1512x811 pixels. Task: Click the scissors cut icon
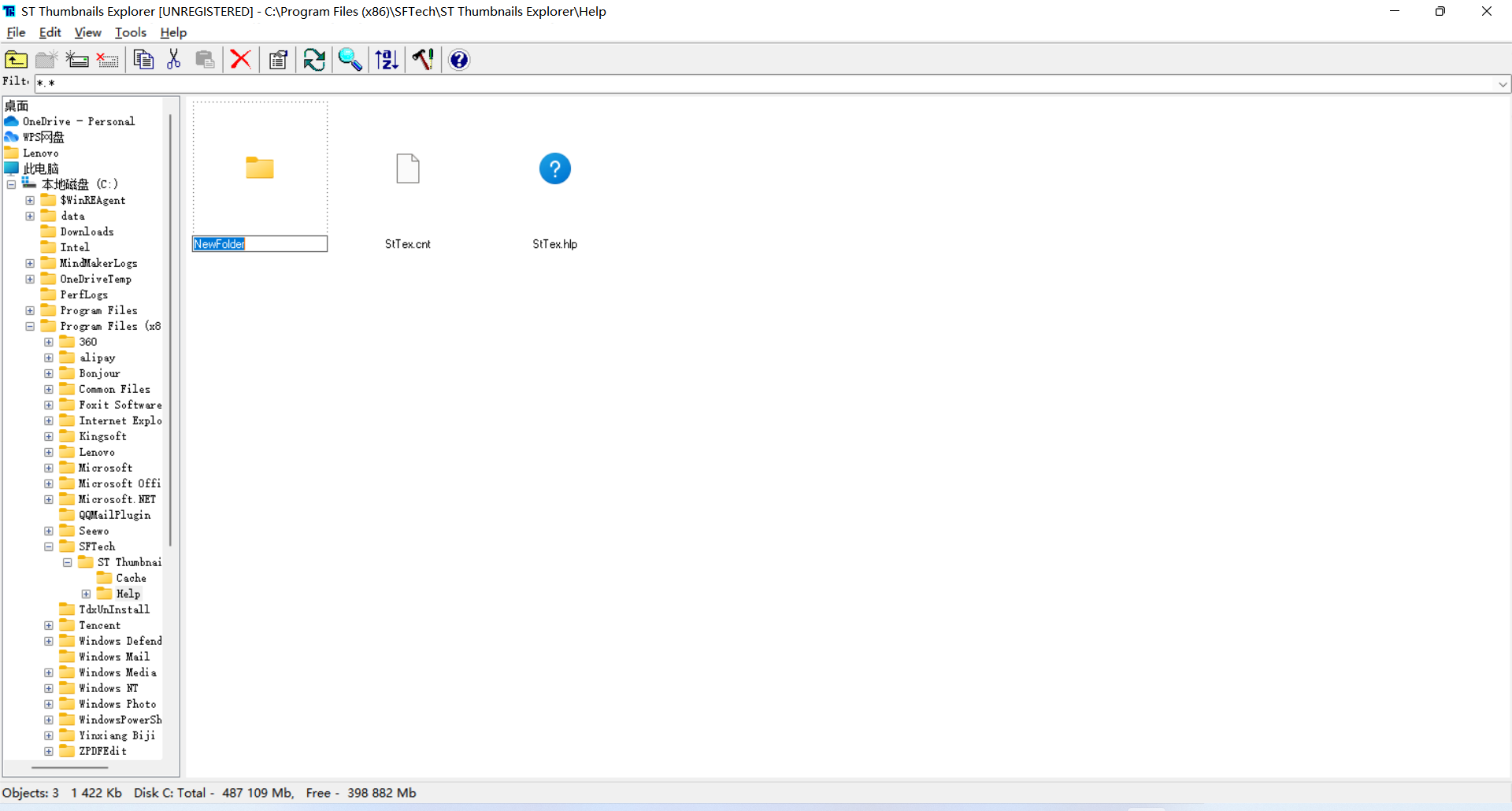point(174,60)
